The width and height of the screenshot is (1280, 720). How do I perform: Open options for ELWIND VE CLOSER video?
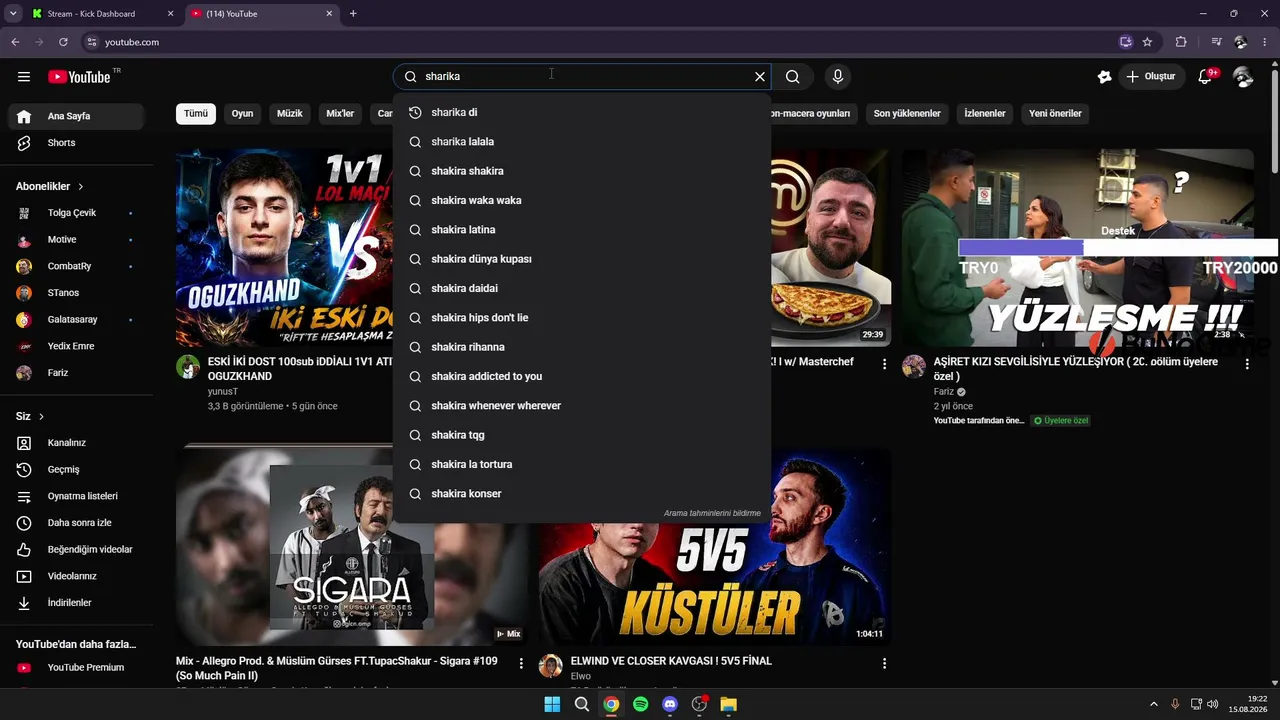coord(884,663)
